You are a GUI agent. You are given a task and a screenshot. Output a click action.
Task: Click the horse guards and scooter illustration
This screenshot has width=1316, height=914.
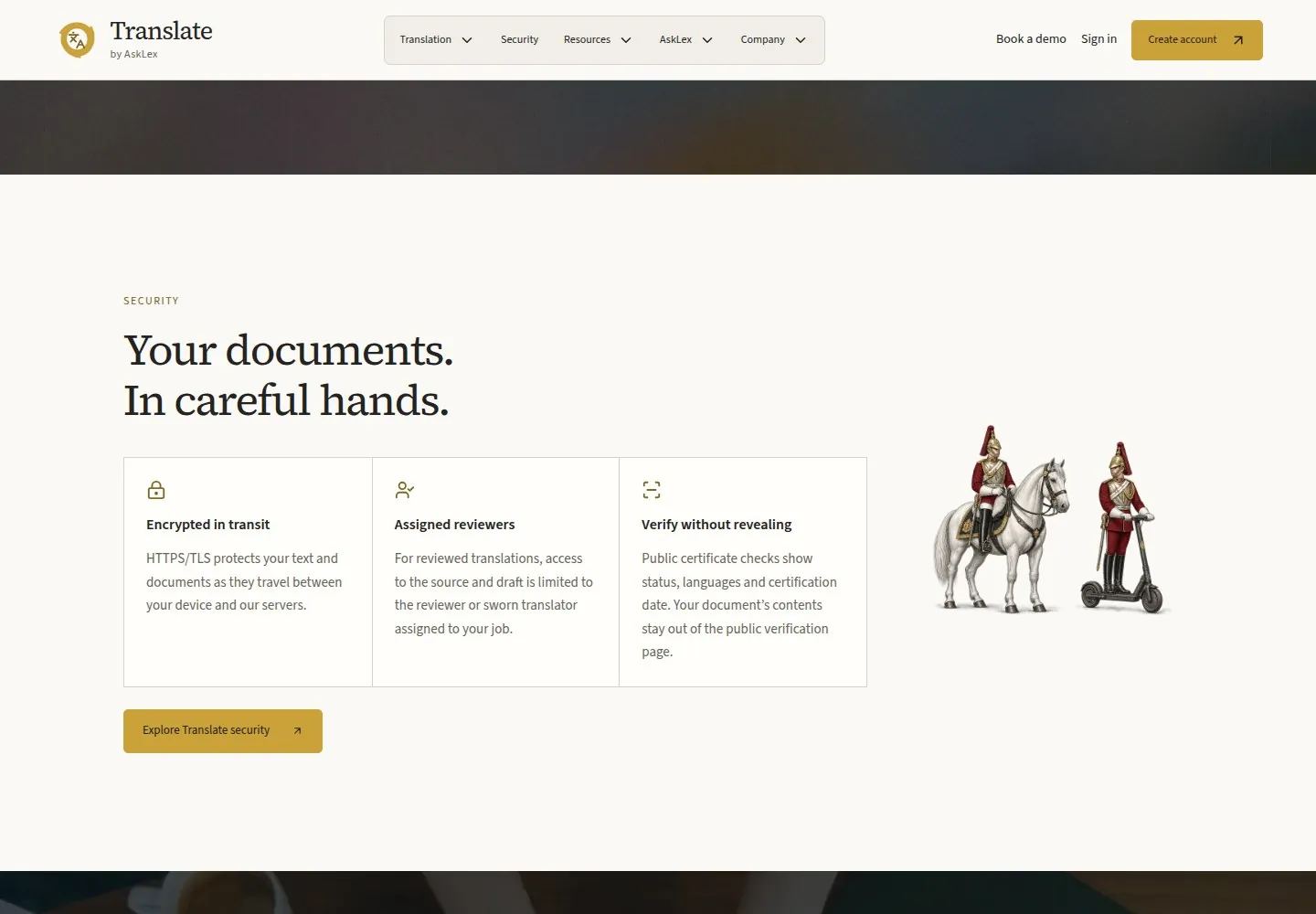tap(1051, 519)
